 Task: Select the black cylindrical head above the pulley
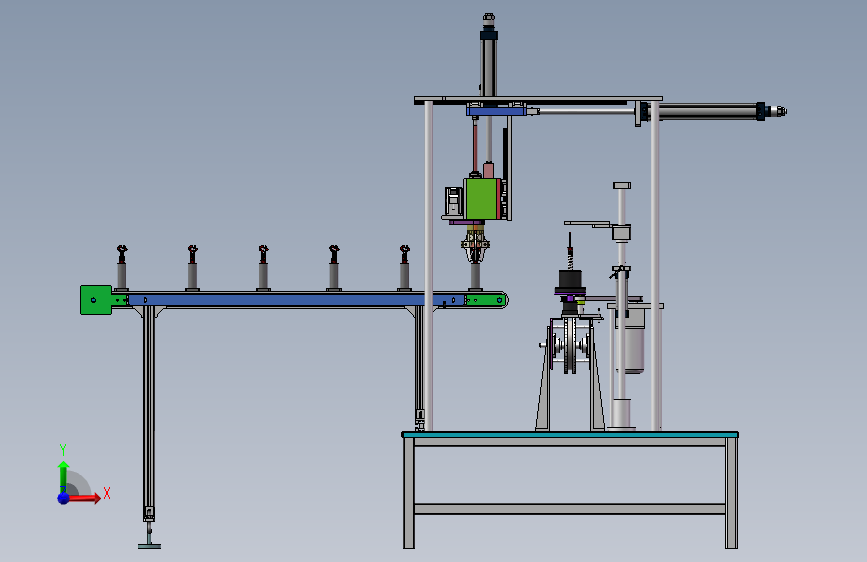click(570, 279)
